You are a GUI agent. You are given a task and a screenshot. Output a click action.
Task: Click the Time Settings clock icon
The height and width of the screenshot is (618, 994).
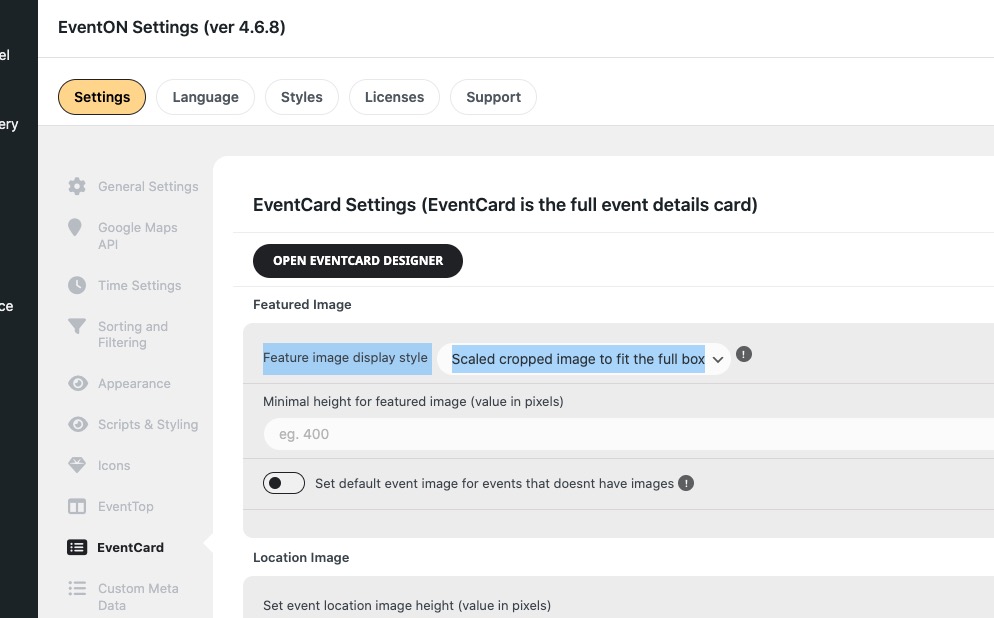pyautogui.click(x=77, y=285)
